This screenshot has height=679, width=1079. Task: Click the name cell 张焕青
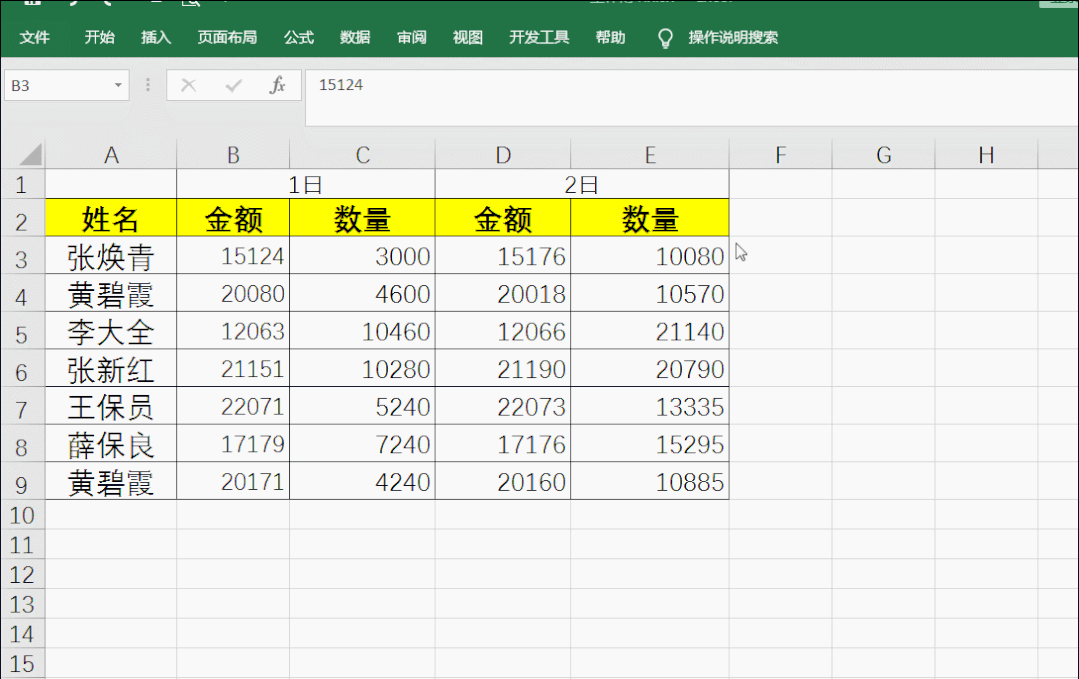(111, 256)
